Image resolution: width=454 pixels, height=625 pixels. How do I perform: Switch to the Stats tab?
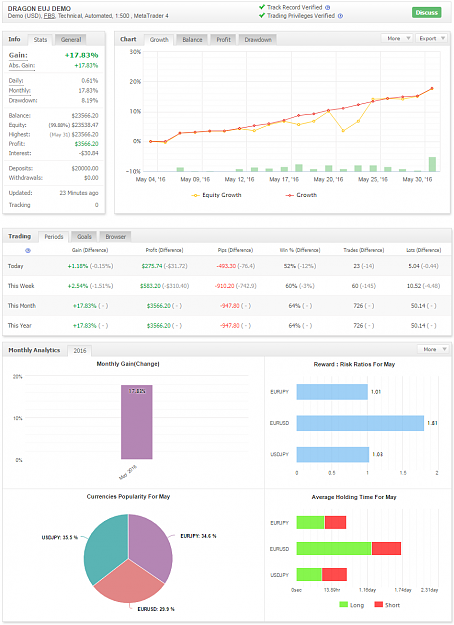tap(40, 39)
